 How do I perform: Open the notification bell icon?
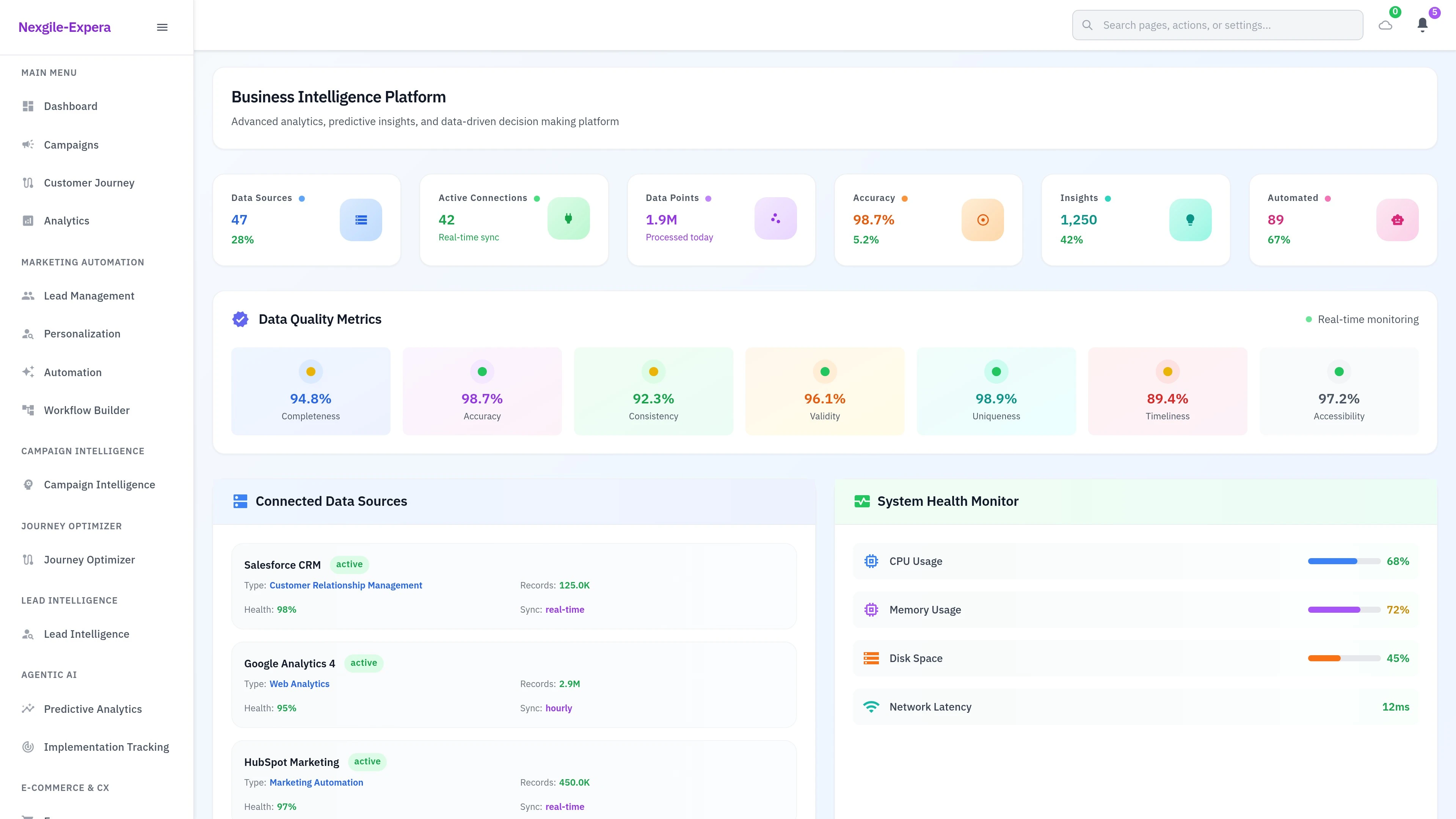(x=1423, y=25)
